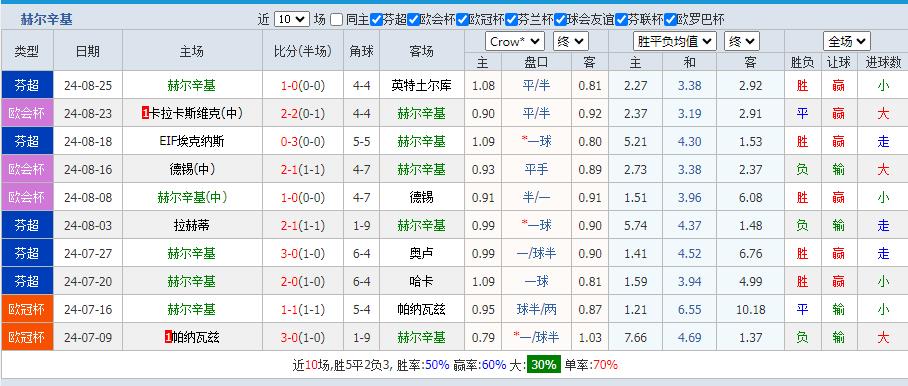Screen dimensions: 908x386
Task: Uncheck the 欧冠杯 filter checkbox
Action: click(462, 20)
